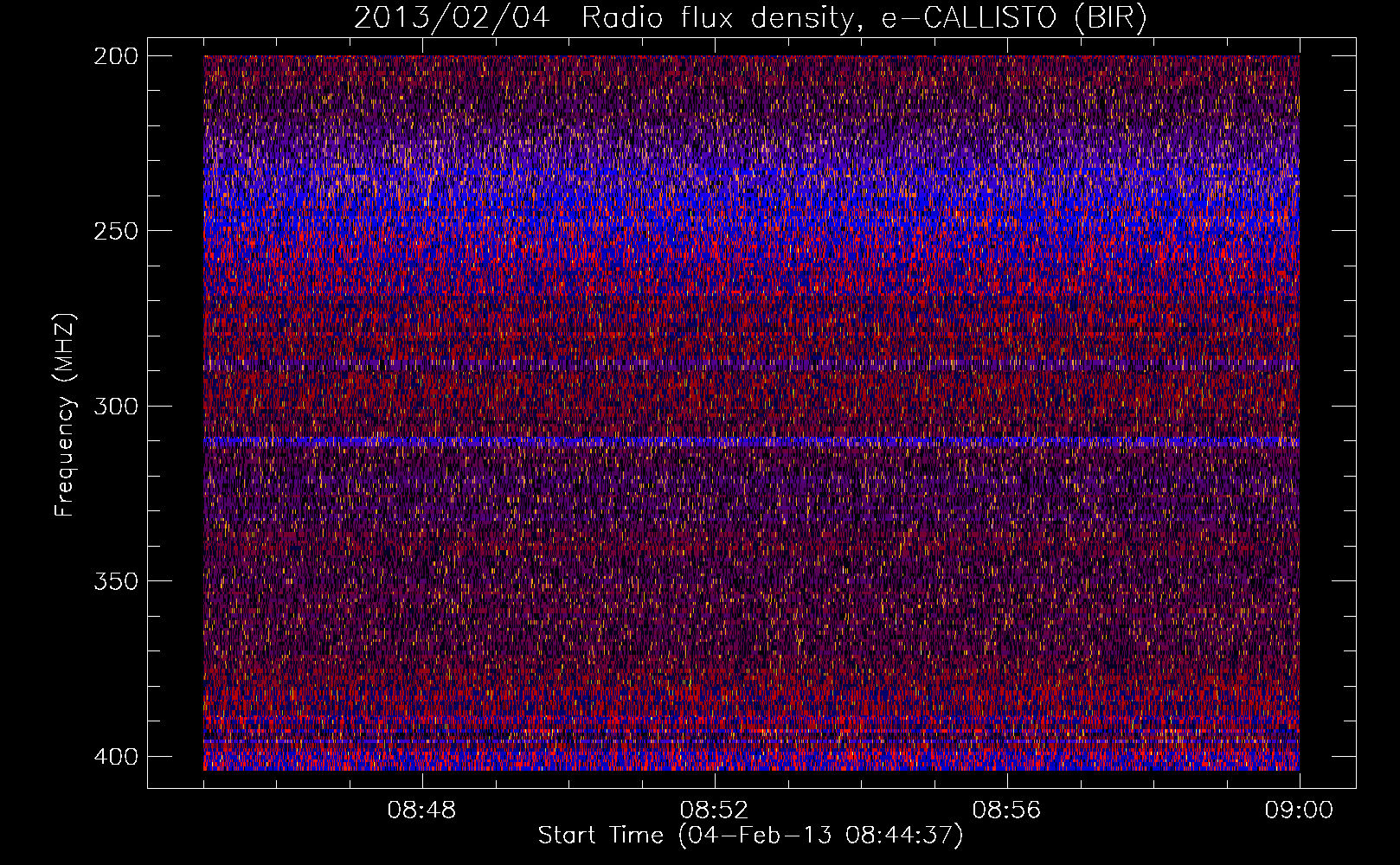Click the 200 frequency tick label
The image size is (1400, 865).
(x=115, y=56)
